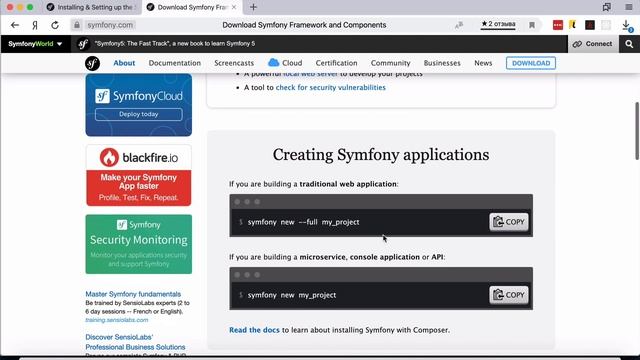This screenshot has width=640, height=360.
Task: Click the SymfonyCloud logo on the blue banner
Action: 139,96
